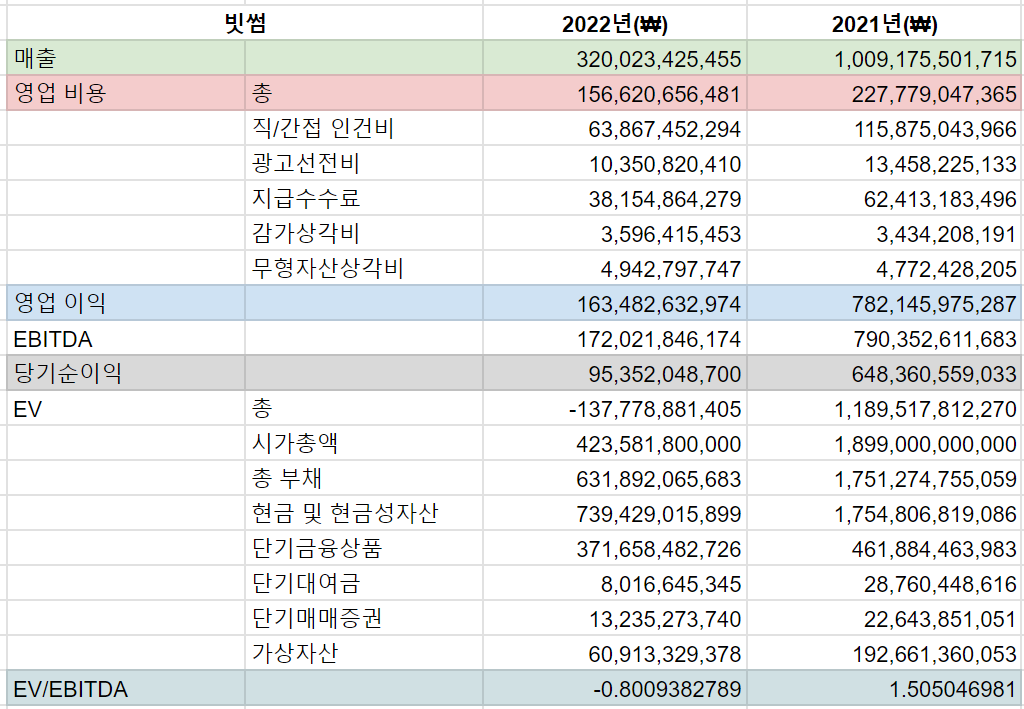The height and width of the screenshot is (709, 1024).
Task: Select value 156,620,656,481
Action: coord(658,95)
